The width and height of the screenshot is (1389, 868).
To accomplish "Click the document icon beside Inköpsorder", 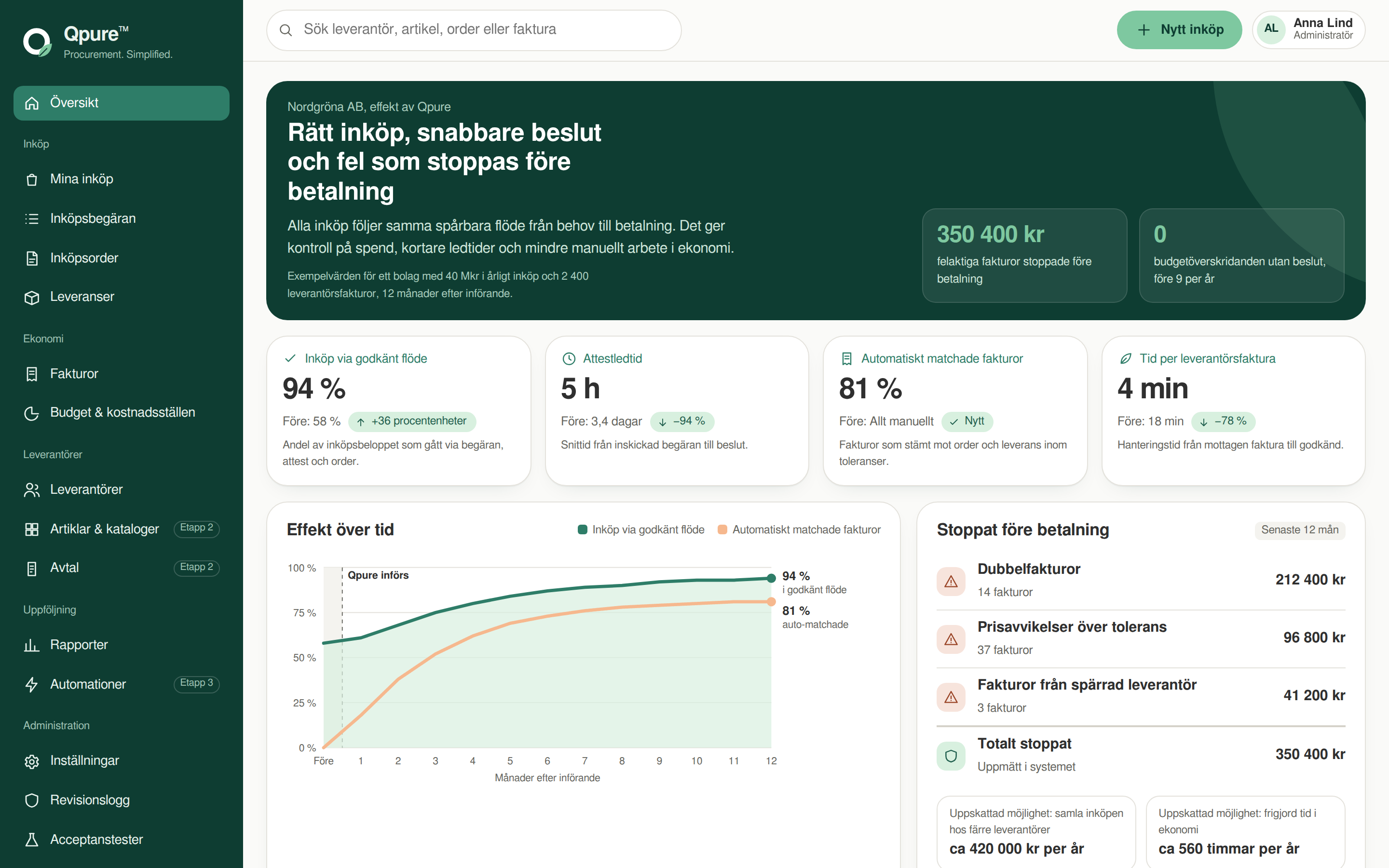I will [32, 258].
